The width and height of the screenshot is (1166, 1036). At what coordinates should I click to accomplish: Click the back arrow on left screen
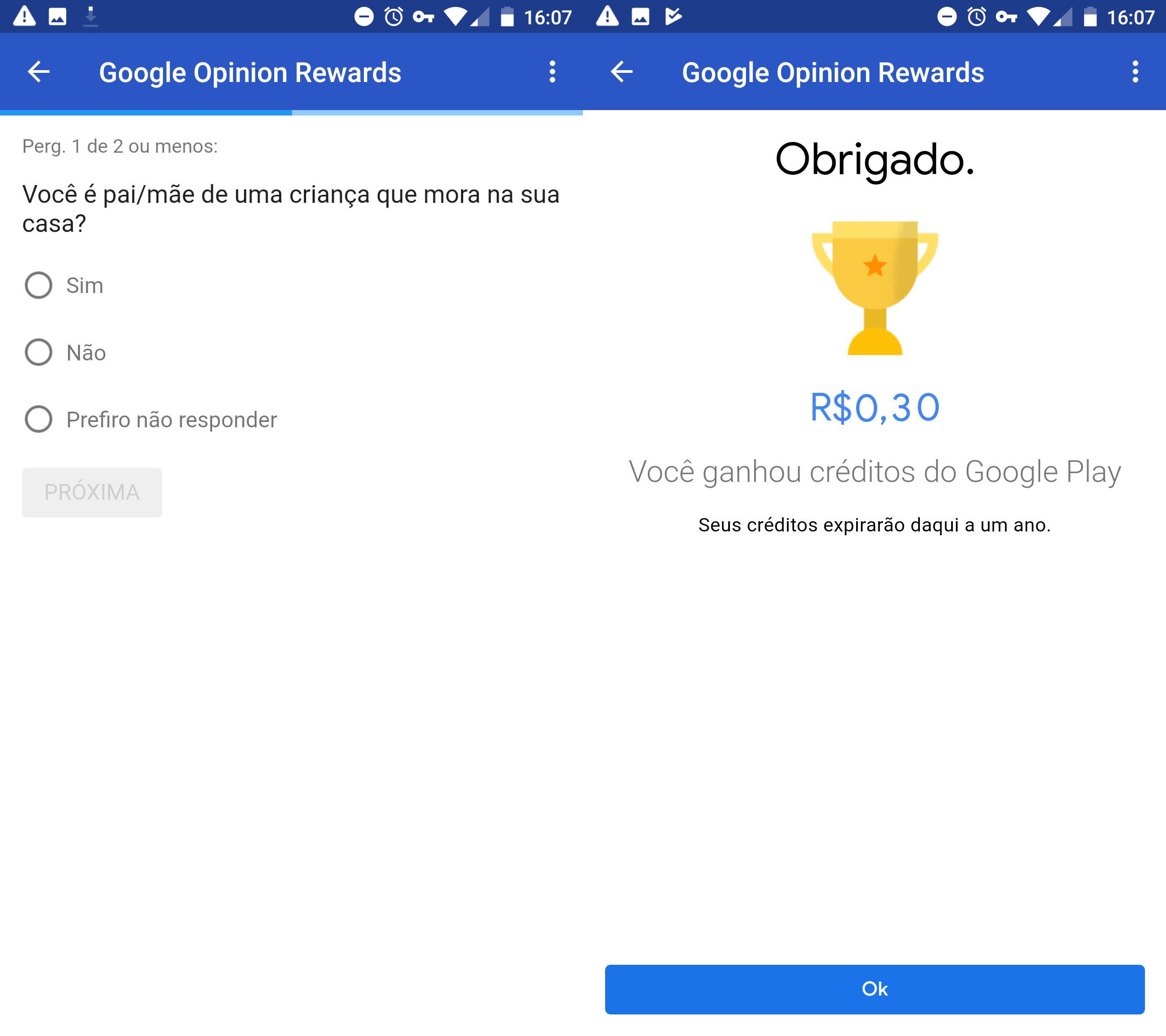click(39, 72)
